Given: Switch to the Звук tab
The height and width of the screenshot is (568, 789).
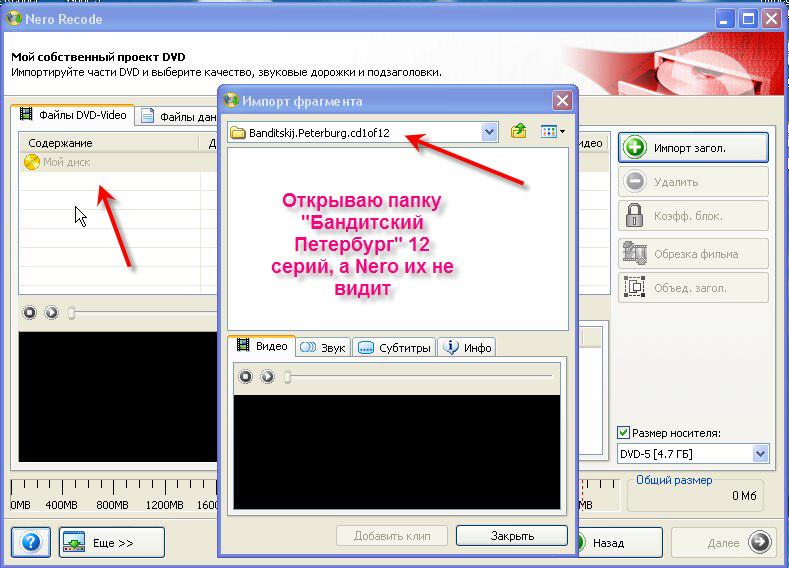Looking at the screenshot, I should click(323, 348).
